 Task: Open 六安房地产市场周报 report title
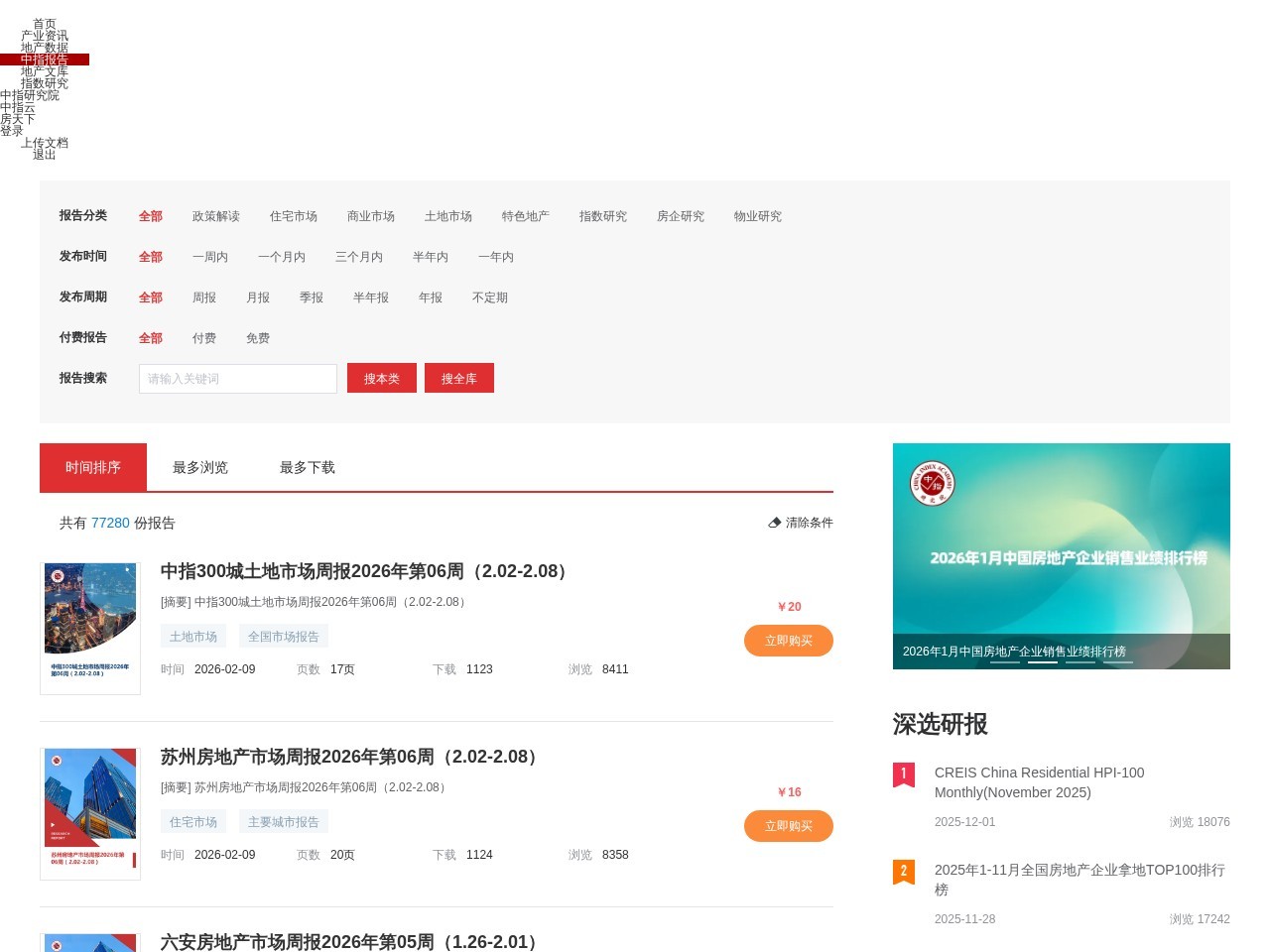[x=352, y=941]
